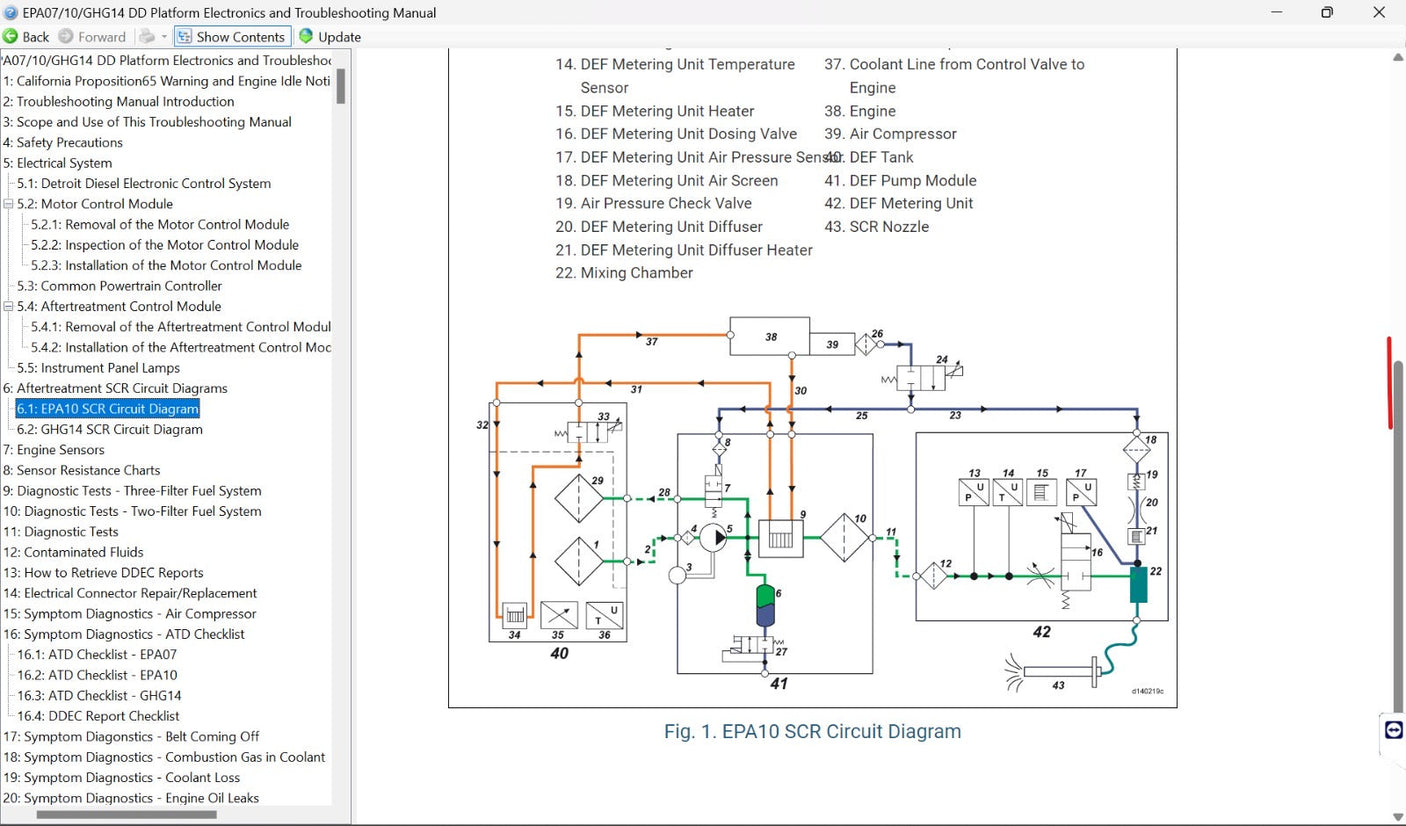The width and height of the screenshot is (1406, 826).
Task: Click the scroll-down arrow of the document pane
Action: click(1398, 816)
